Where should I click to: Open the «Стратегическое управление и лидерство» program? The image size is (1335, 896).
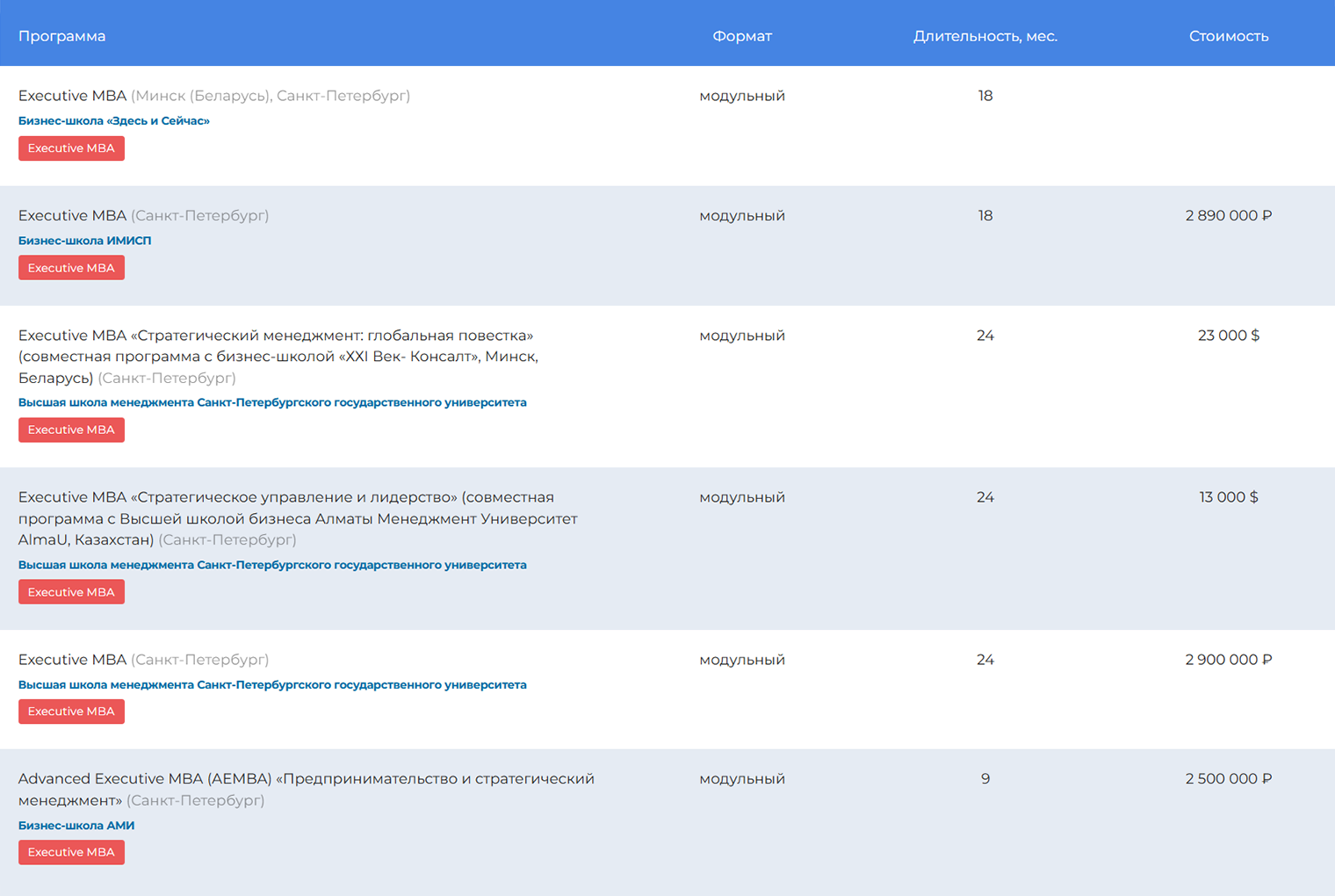click(x=285, y=497)
